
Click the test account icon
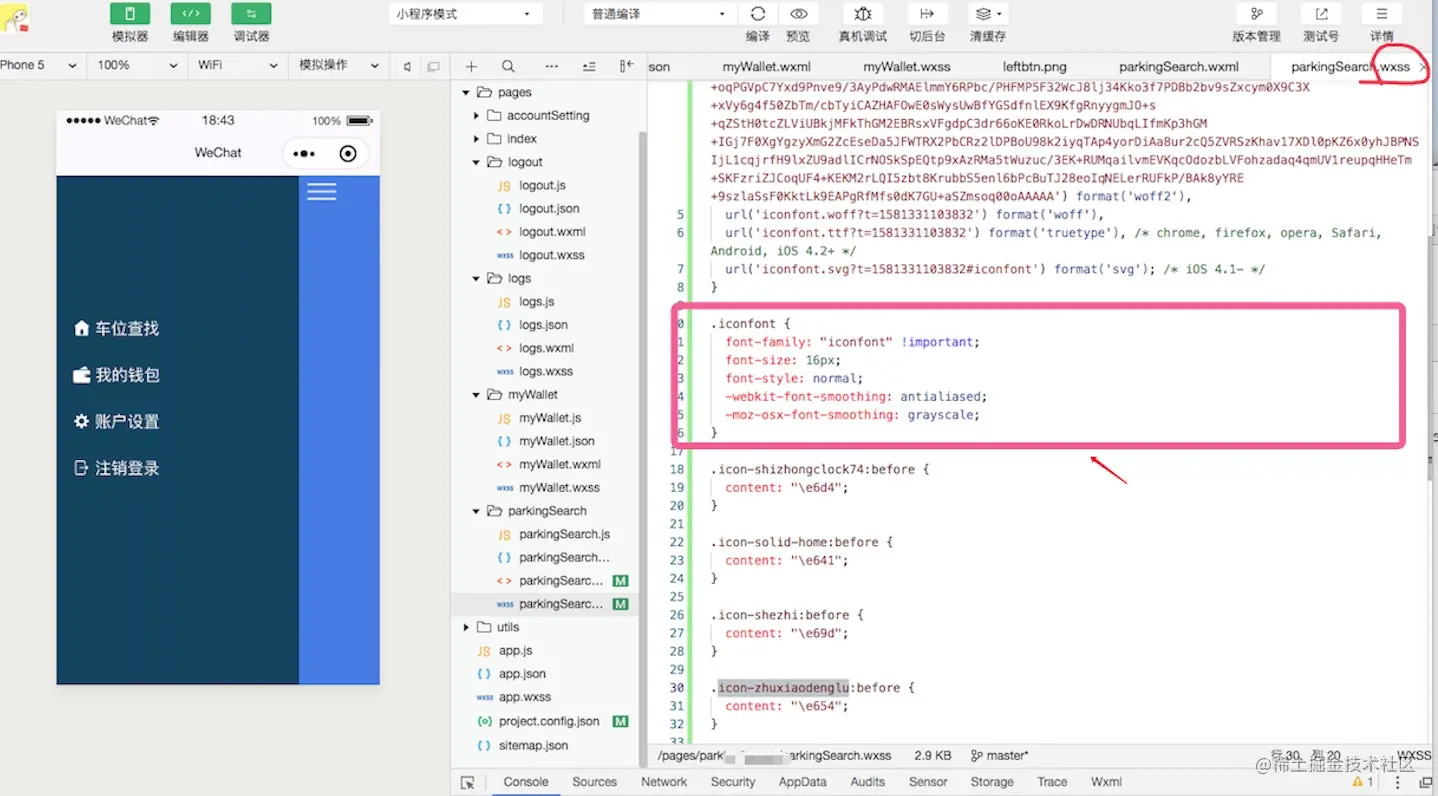coord(1321,14)
